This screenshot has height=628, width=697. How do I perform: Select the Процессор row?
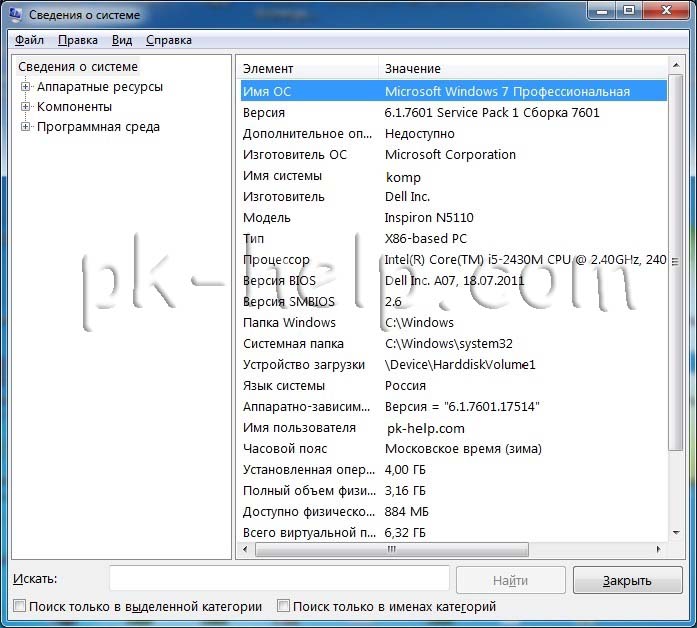(453, 260)
